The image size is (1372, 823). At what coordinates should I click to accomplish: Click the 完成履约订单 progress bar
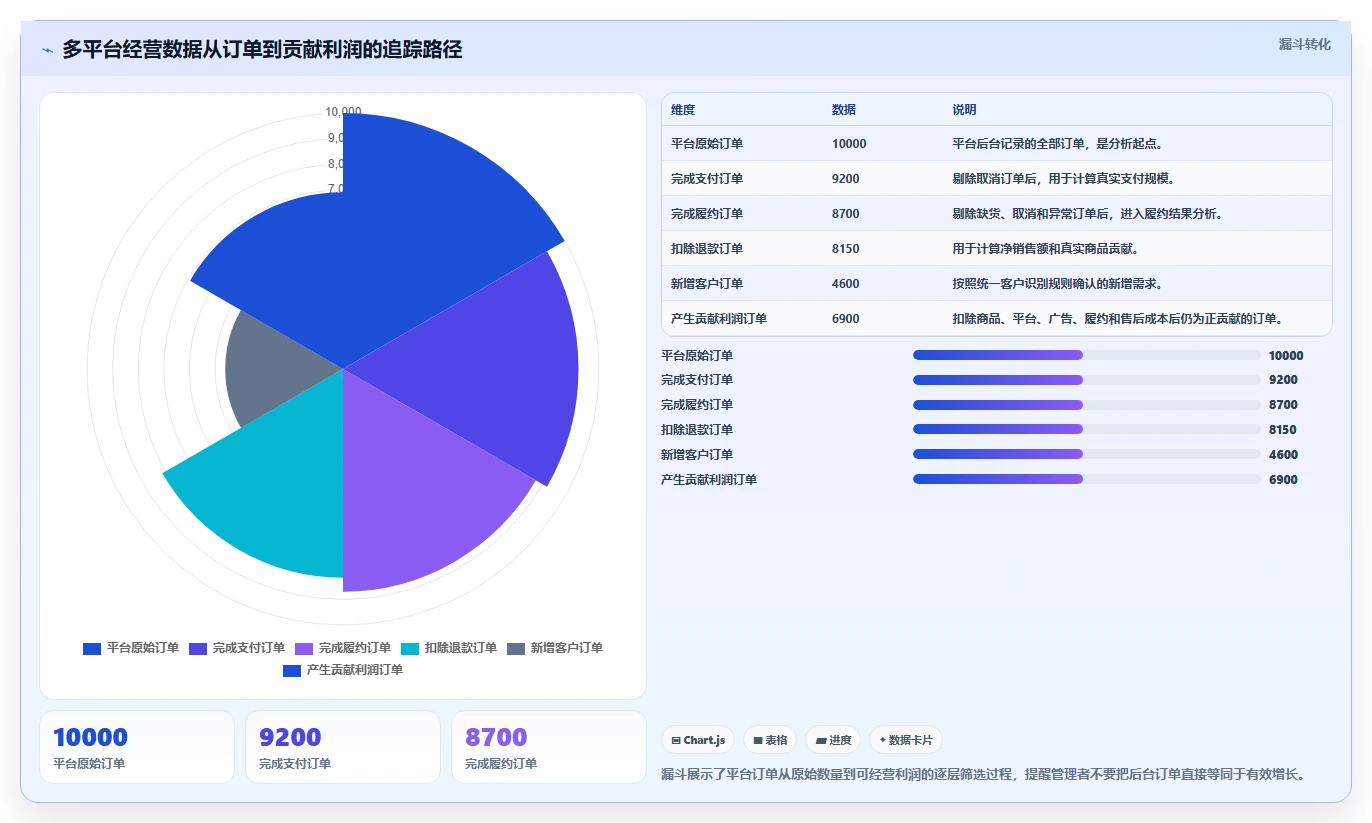[x=1086, y=405]
